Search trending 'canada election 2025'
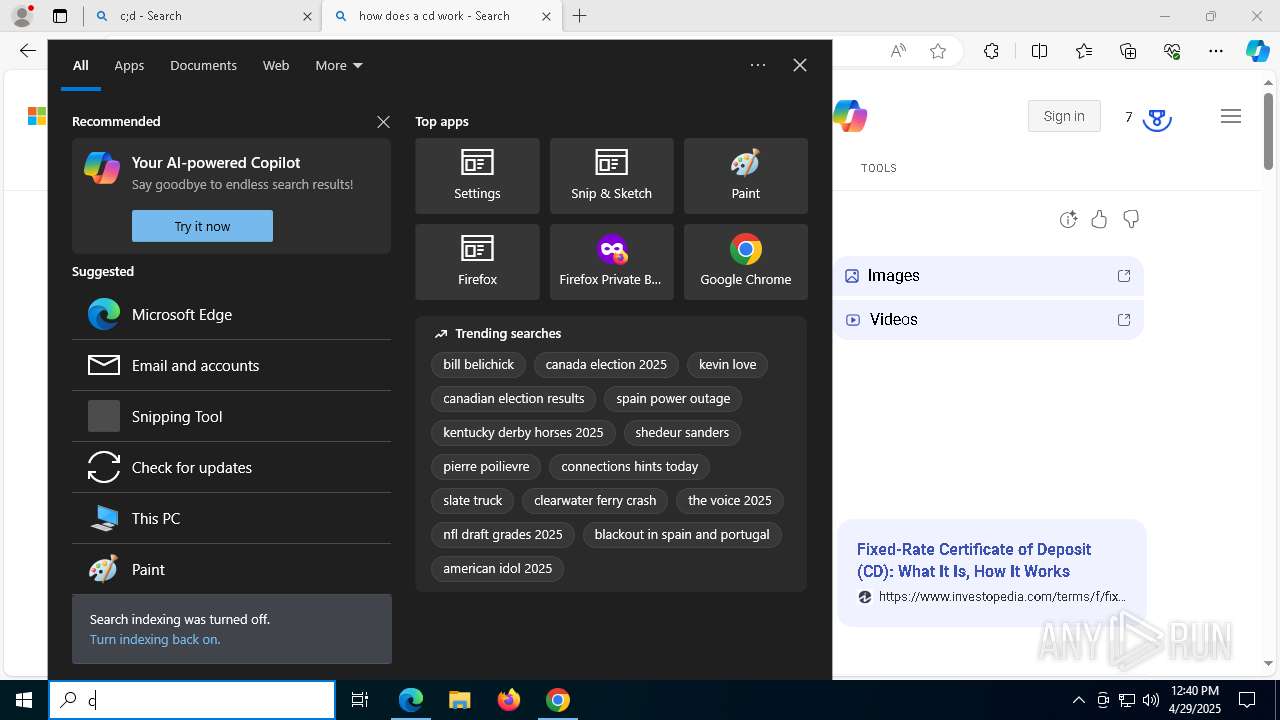Image resolution: width=1280 pixels, height=720 pixels. 606,365
